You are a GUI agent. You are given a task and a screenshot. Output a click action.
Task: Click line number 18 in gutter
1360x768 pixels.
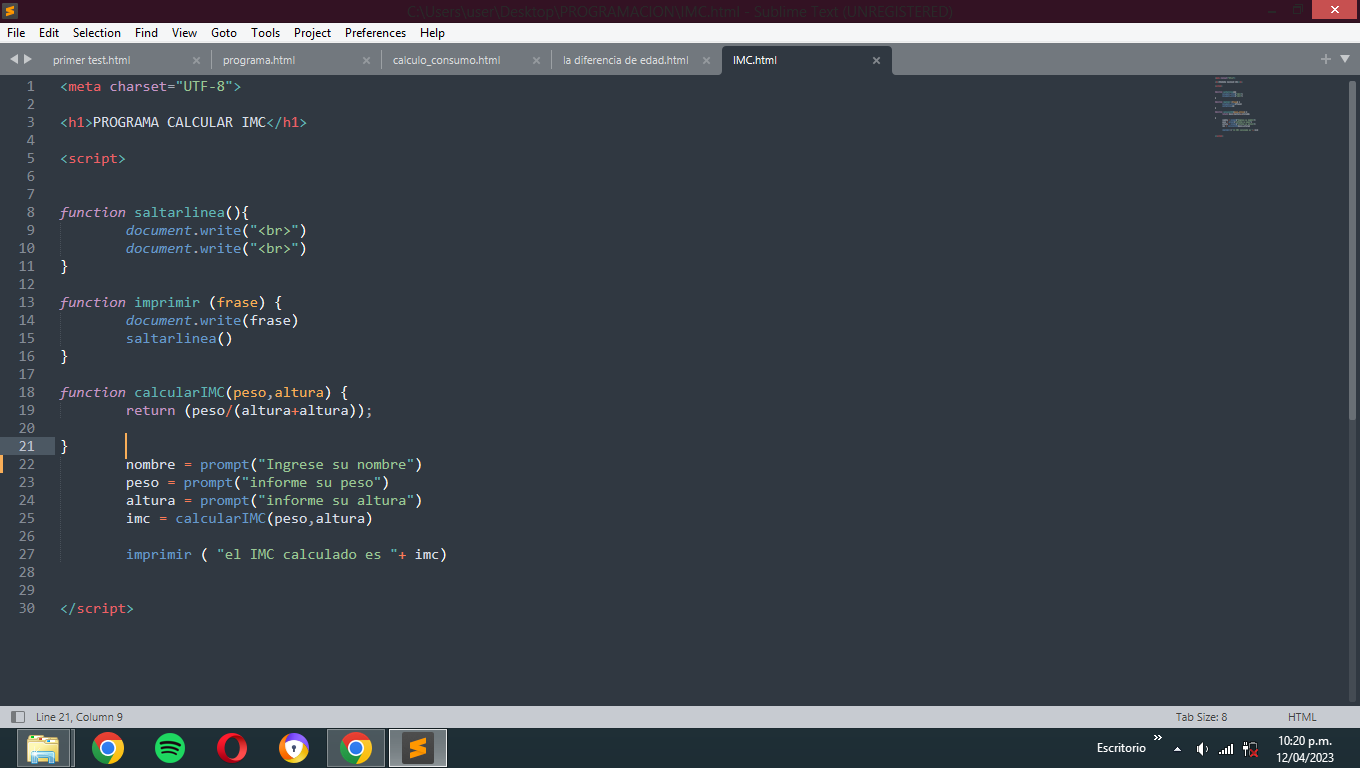(26, 392)
